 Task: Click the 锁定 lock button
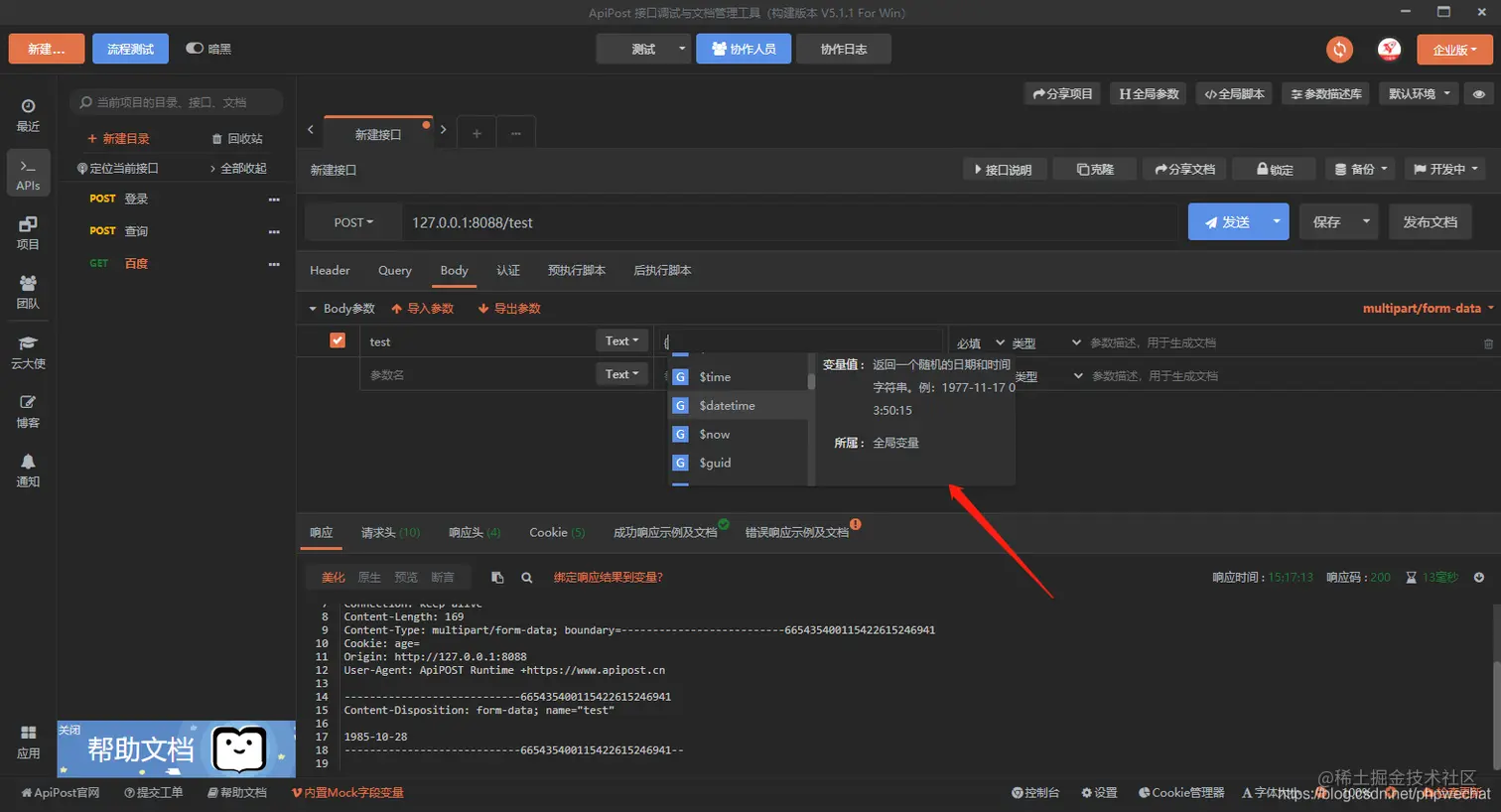click(x=1275, y=169)
